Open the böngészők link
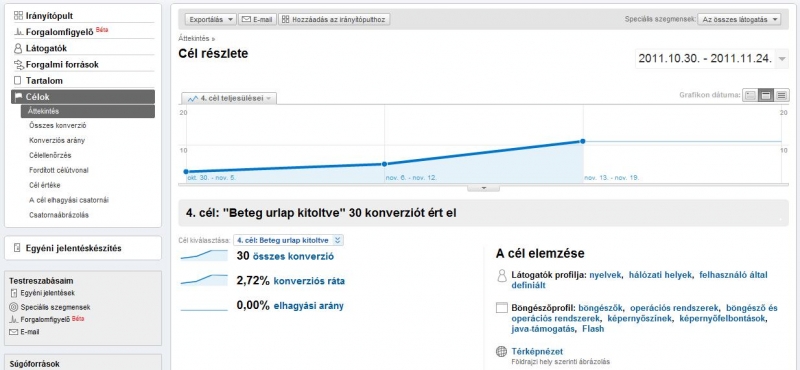The height and width of the screenshot is (370, 800). pos(600,308)
